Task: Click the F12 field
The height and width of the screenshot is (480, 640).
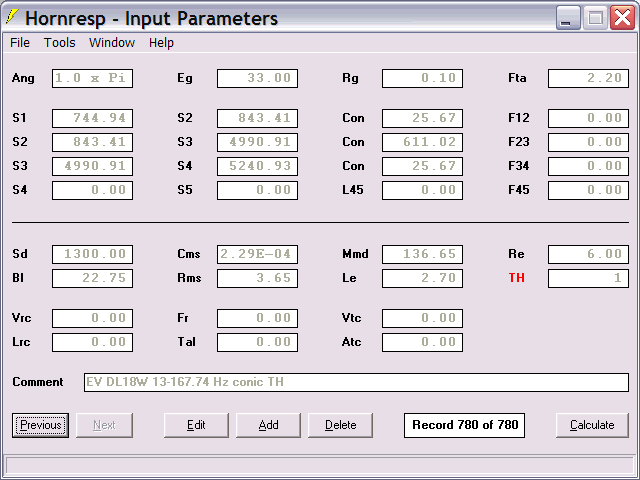Action: click(x=588, y=118)
